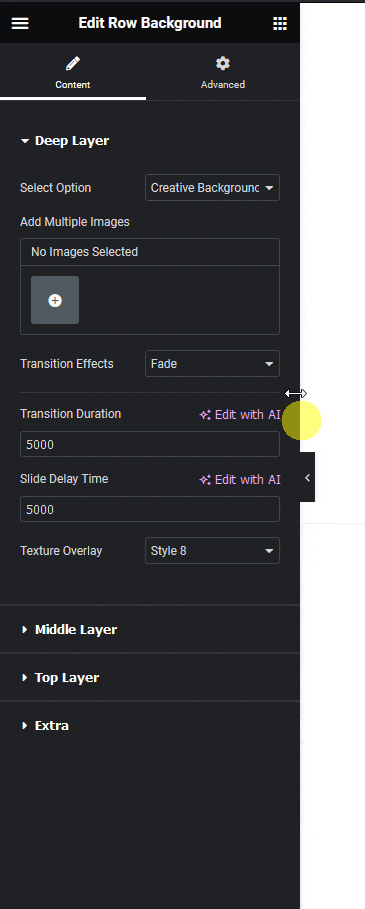Image resolution: width=365 pixels, height=909 pixels.
Task: Open the widgets grid icon
Action: tap(280, 23)
